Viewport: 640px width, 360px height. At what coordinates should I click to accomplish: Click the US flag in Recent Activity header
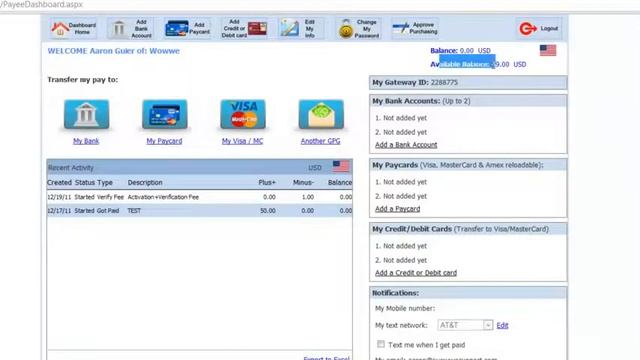(x=341, y=166)
